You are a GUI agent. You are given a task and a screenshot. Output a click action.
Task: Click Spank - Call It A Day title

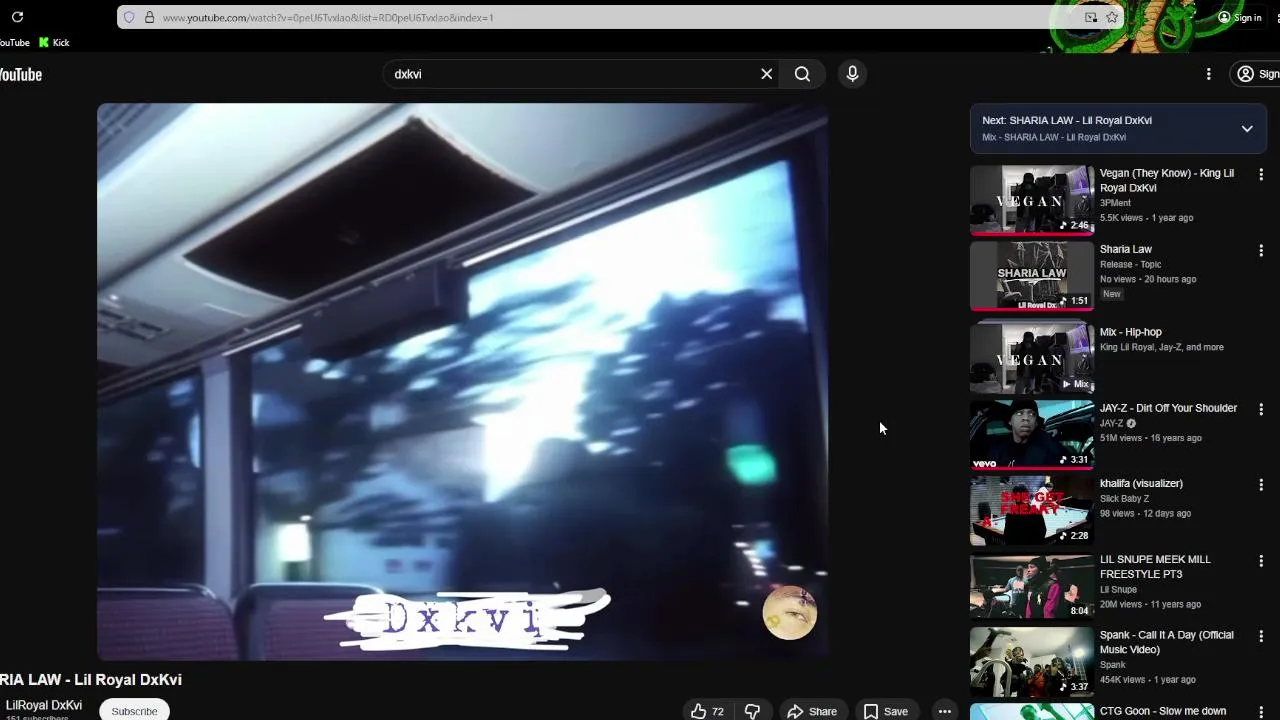[1166, 642]
